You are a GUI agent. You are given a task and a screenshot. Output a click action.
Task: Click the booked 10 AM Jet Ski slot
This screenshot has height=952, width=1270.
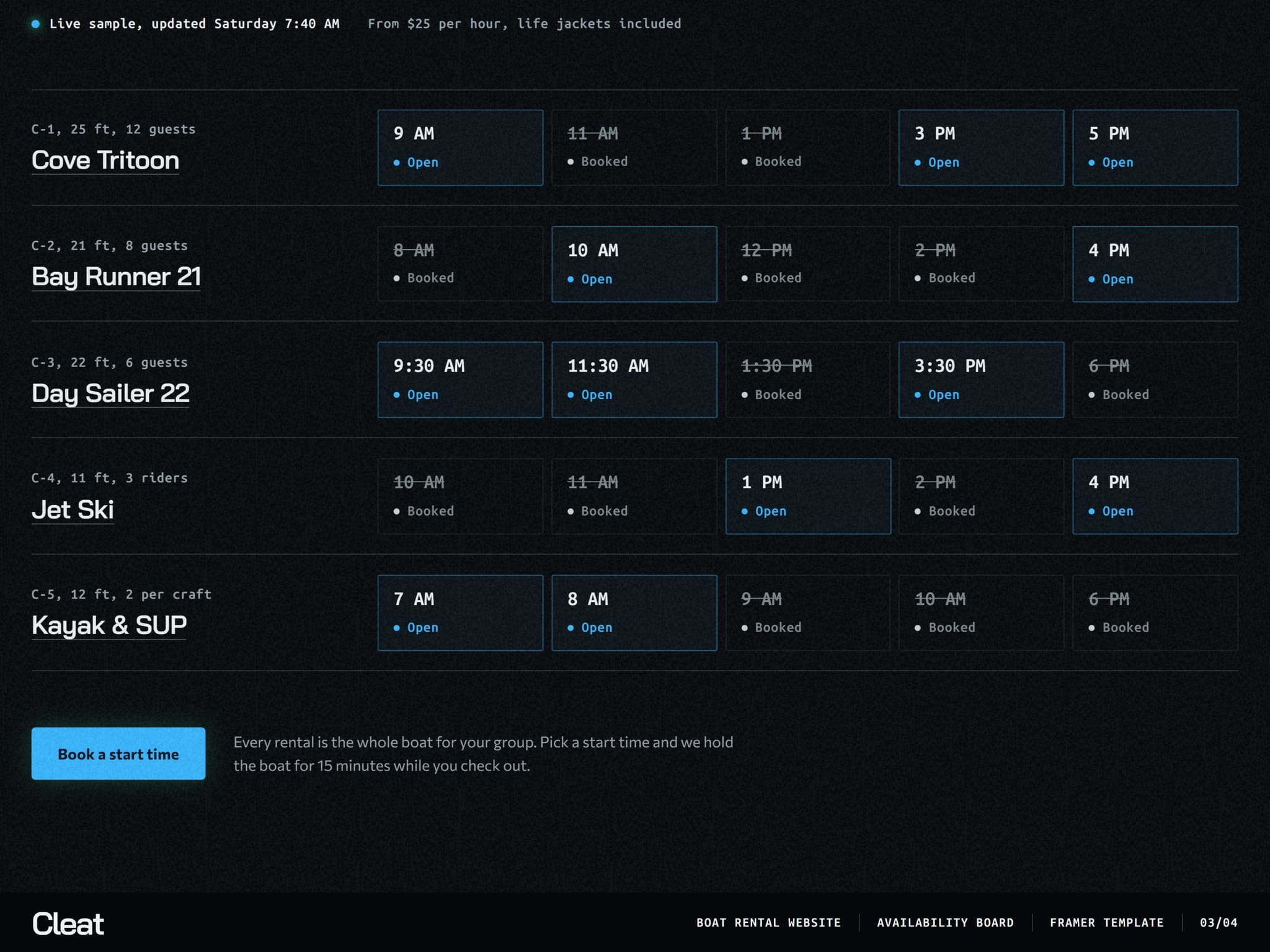pyautogui.click(x=460, y=496)
